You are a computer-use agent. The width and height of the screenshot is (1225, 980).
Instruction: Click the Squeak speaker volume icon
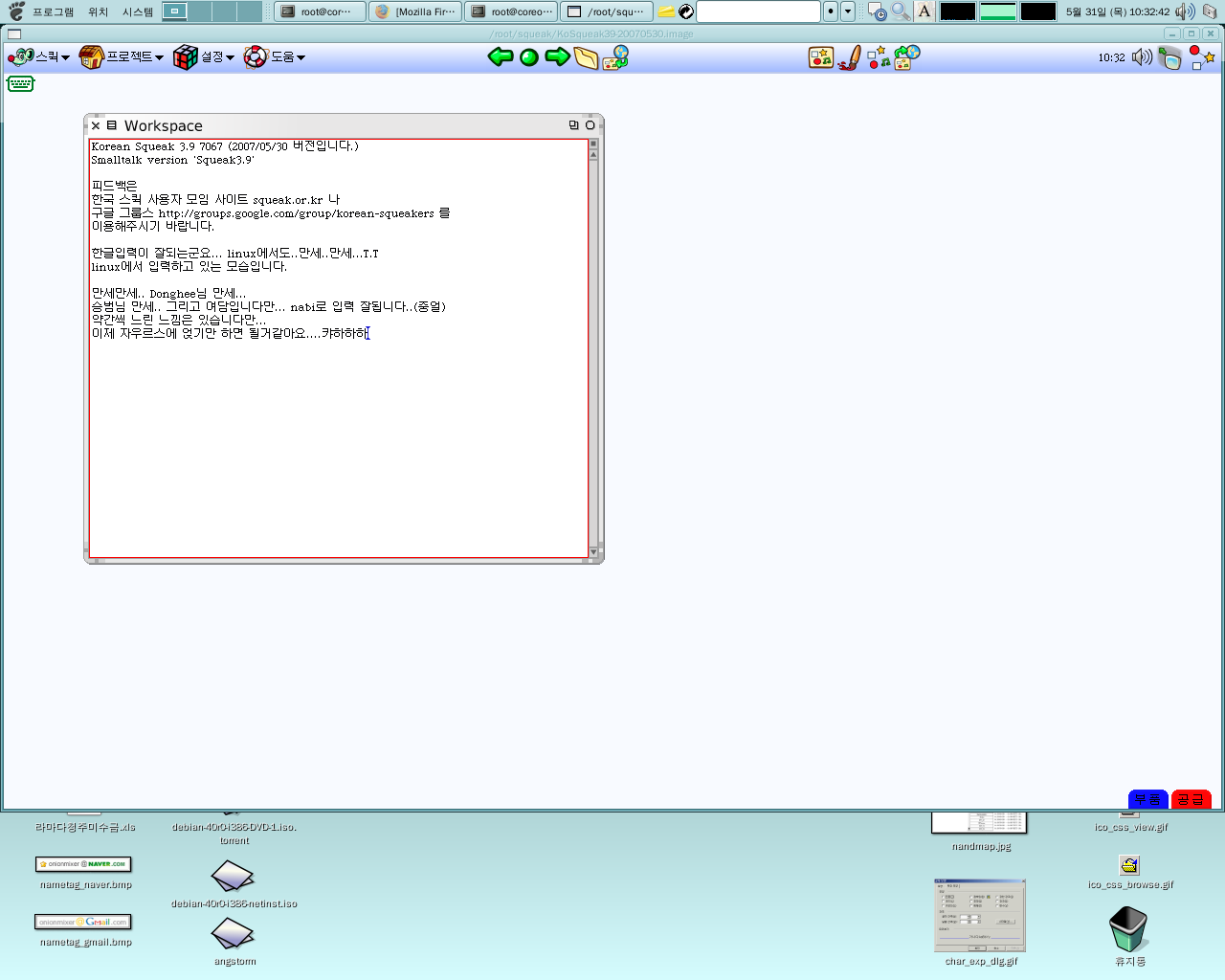point(1141,57)
